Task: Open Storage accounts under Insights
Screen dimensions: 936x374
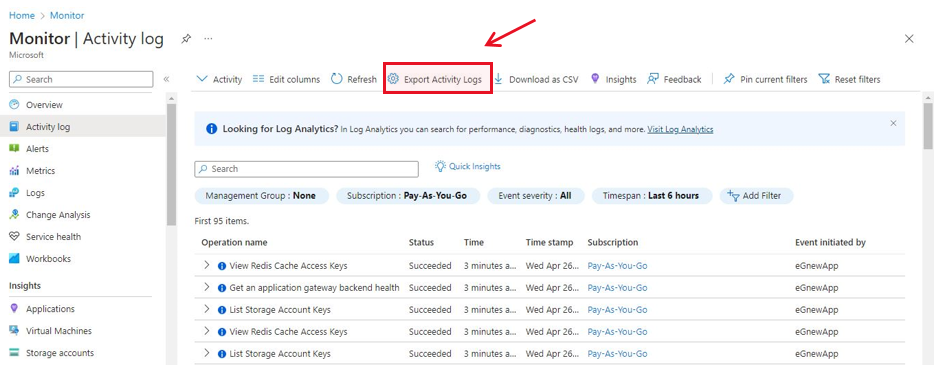Action: pos(60,353)
